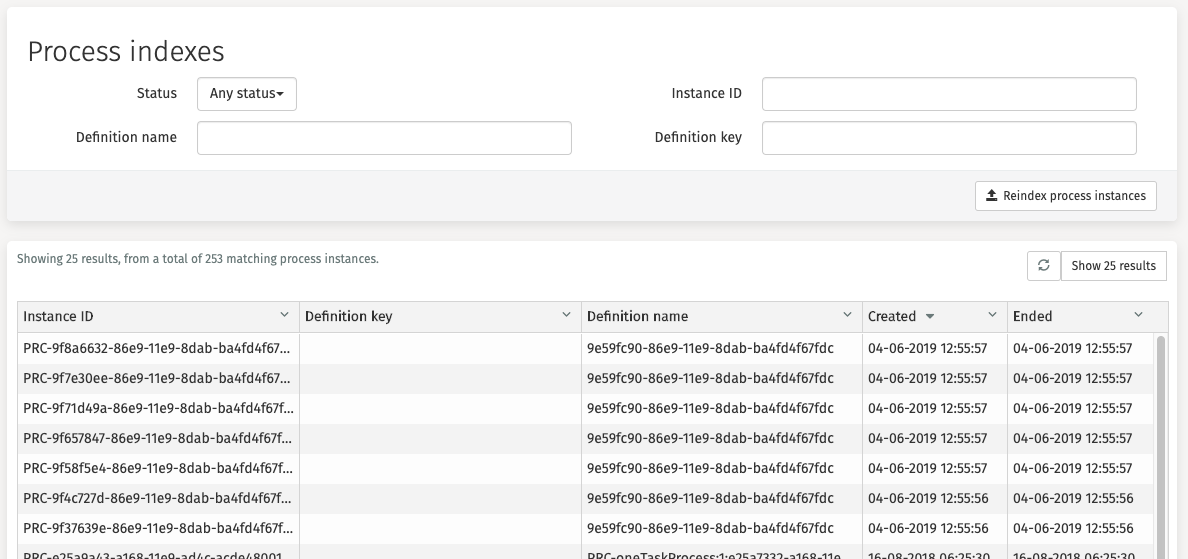The height and width of the screenshot is (559, 1188).
Task: Click Ended date in PRC-9f4c727d row
Action: pos(1072,498)
